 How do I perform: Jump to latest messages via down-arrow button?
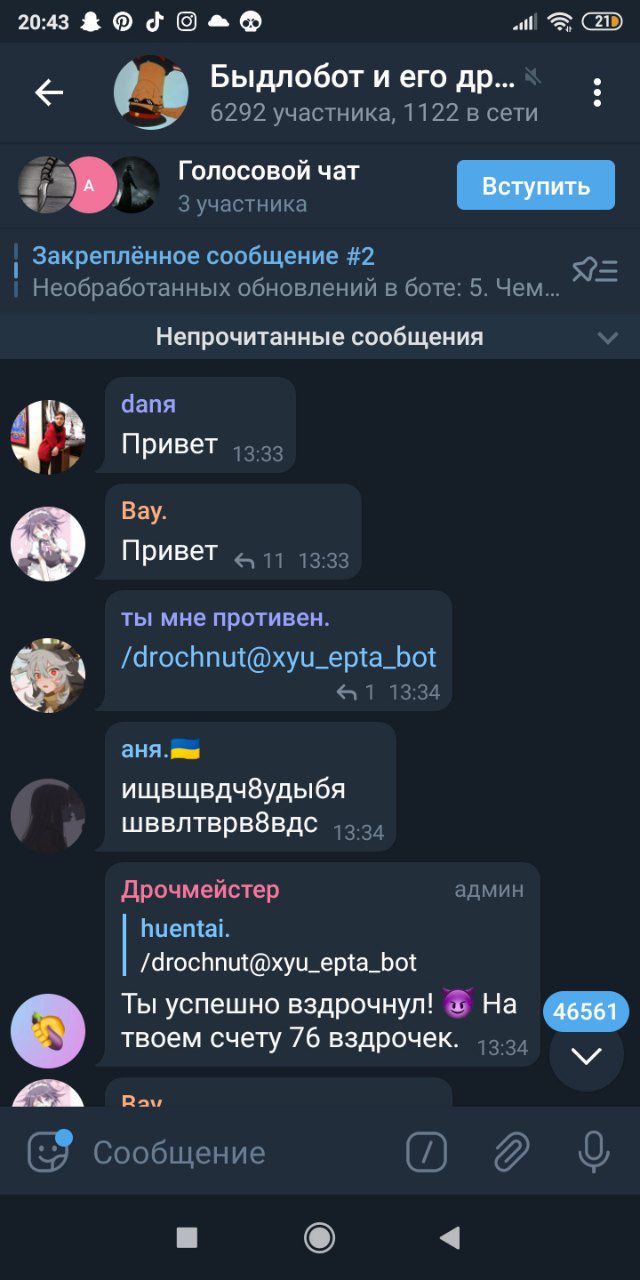tap(587, 1055)
